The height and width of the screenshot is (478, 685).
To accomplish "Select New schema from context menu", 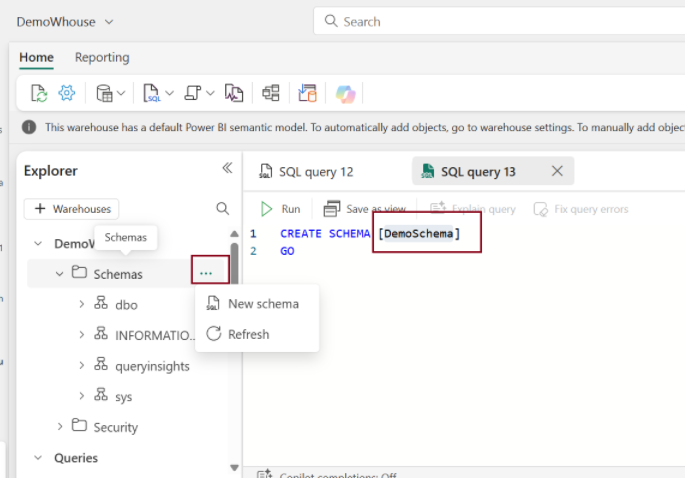I will coord(256,303).
